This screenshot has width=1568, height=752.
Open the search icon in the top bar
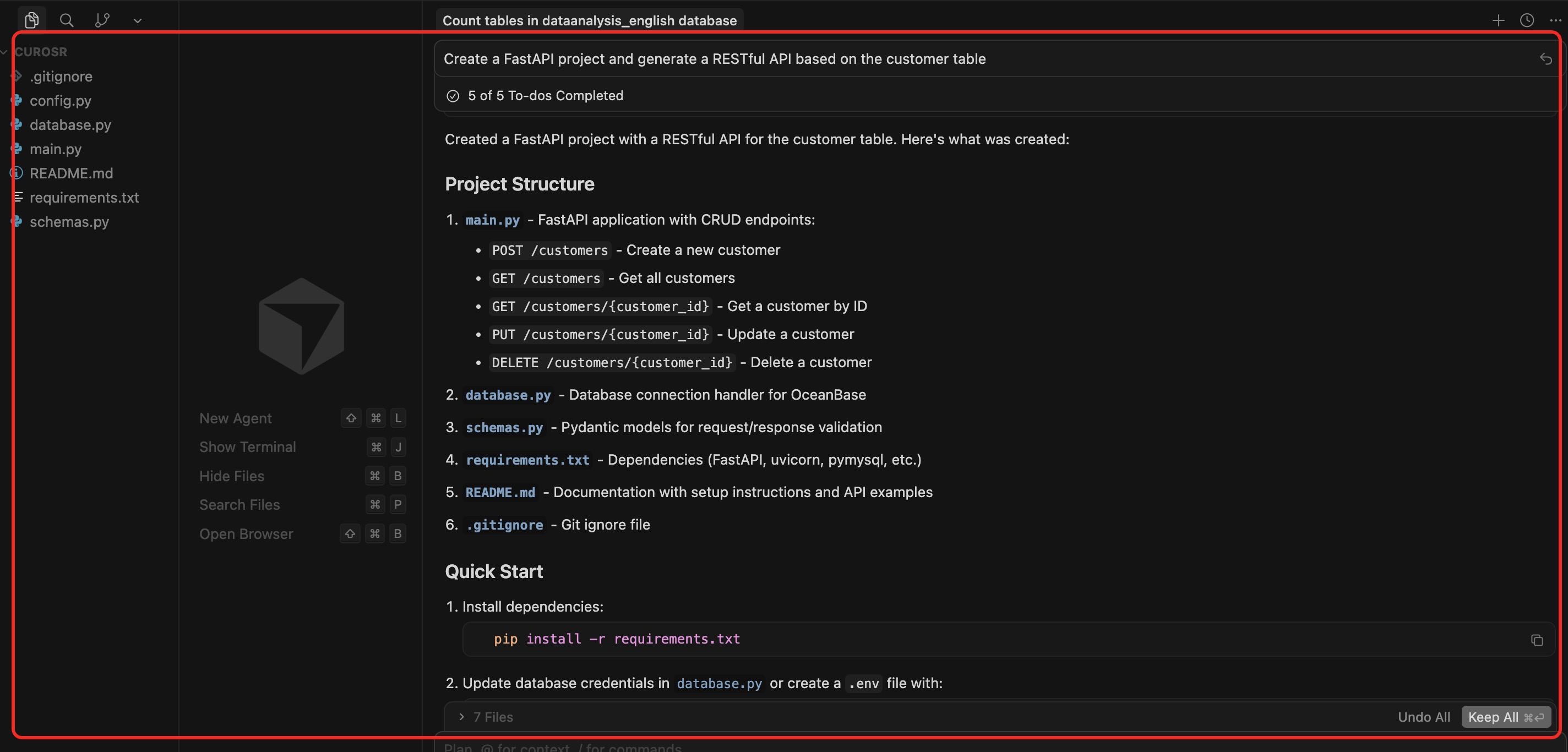point(67,20)
